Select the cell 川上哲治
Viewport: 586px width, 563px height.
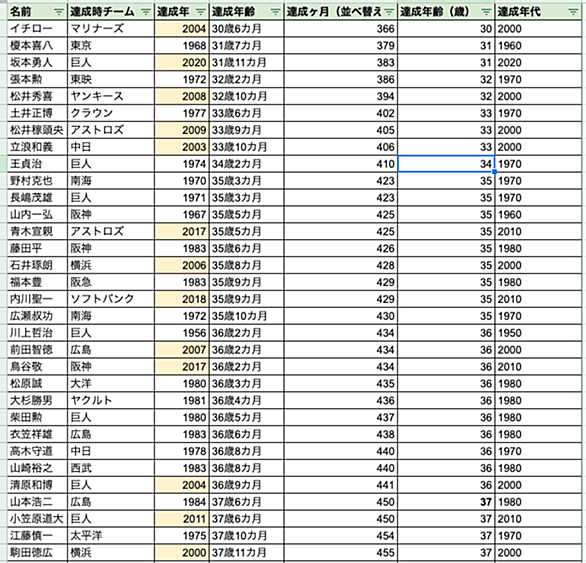tap(37, 333)
